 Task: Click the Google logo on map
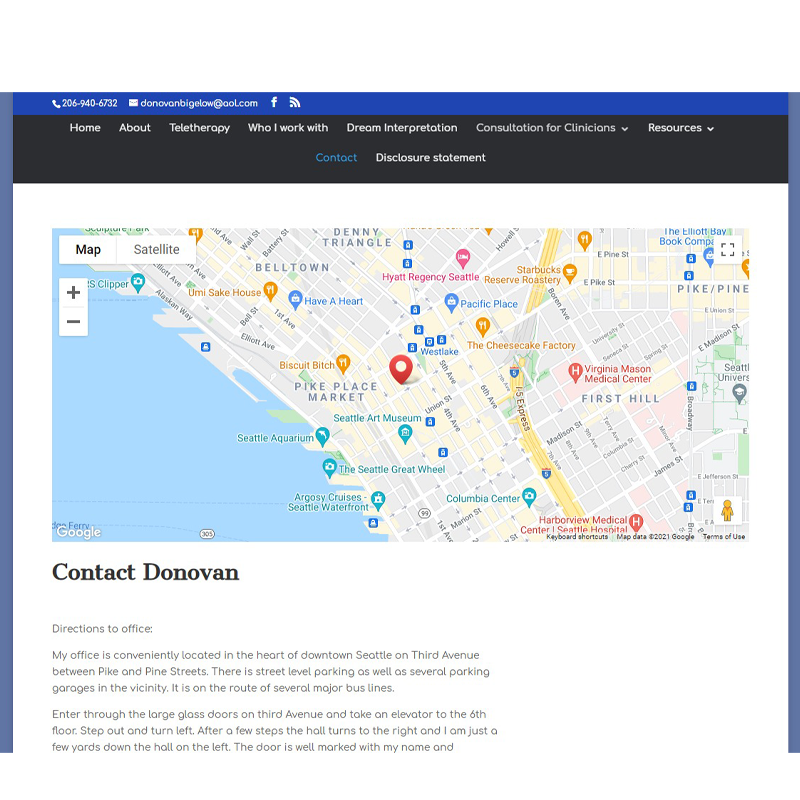79,532
